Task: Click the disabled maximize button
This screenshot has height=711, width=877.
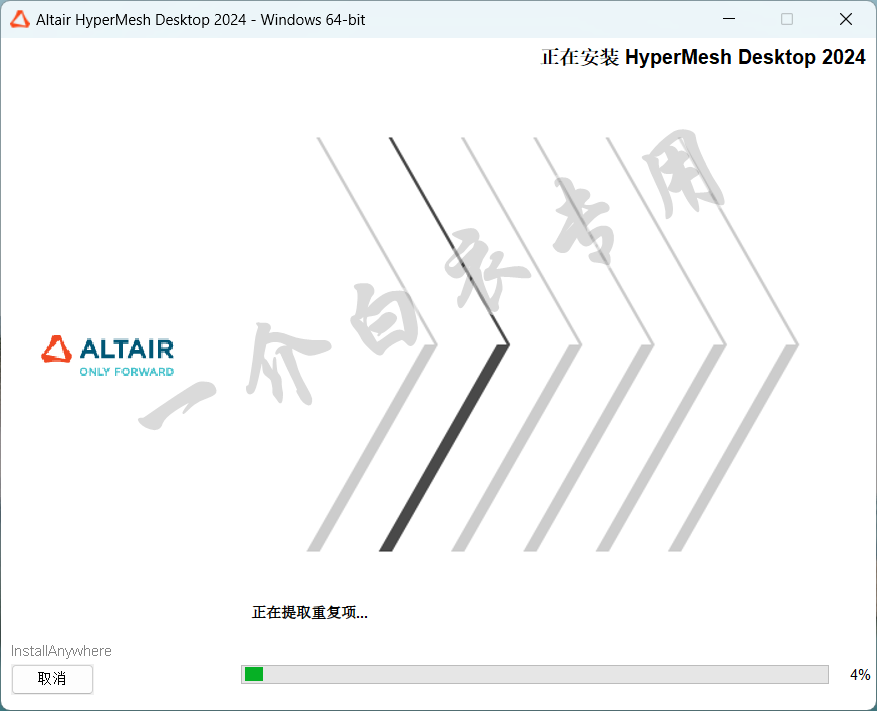Action: 787,19
